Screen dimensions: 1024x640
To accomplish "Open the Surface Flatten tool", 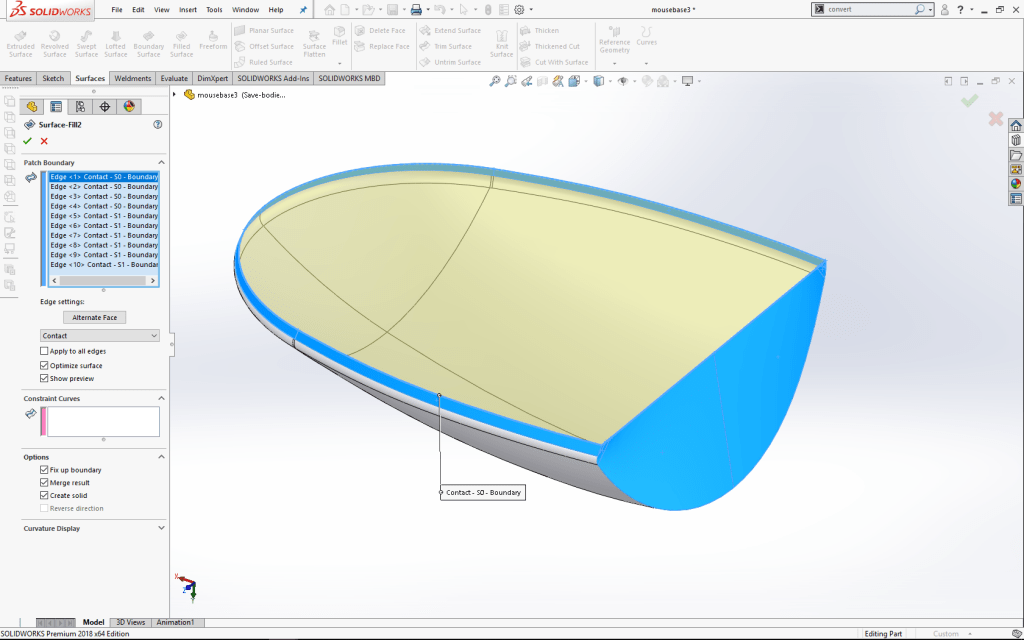I will point(314,44).
